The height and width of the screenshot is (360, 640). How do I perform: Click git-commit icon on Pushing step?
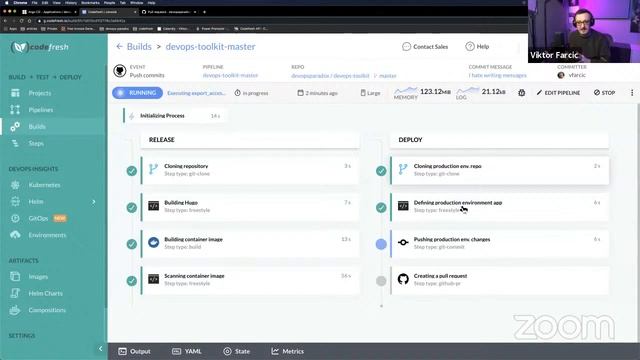point(403,242)
